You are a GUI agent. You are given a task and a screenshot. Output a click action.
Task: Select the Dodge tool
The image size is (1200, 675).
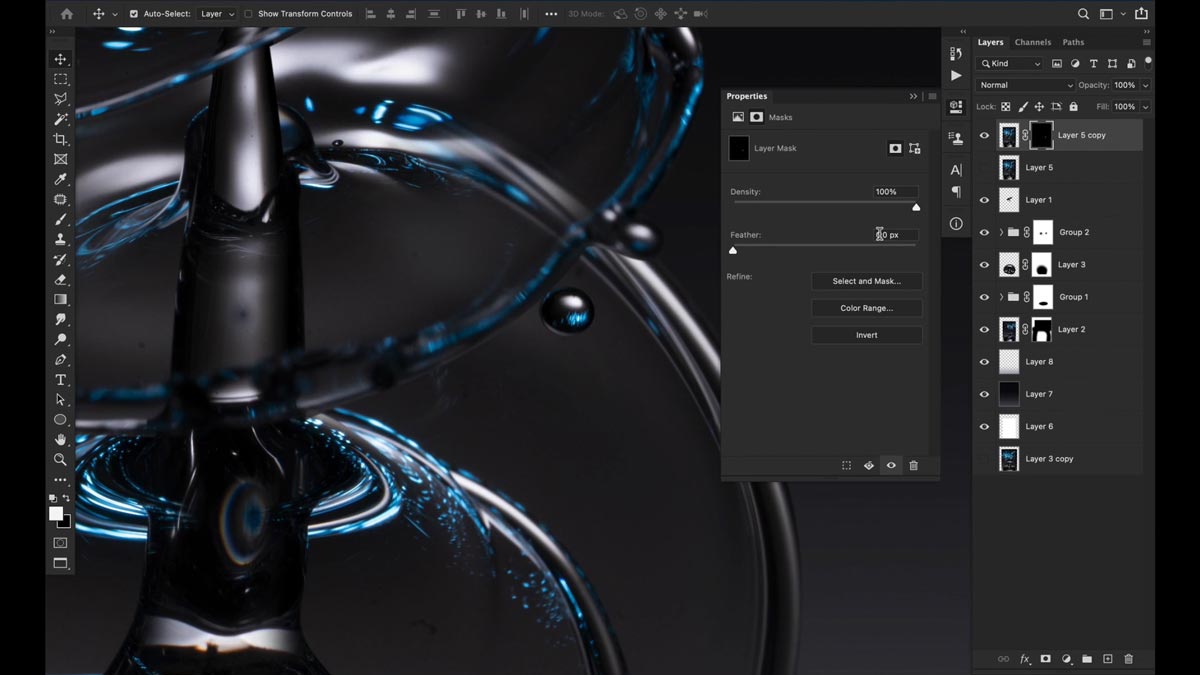[61, 339]
